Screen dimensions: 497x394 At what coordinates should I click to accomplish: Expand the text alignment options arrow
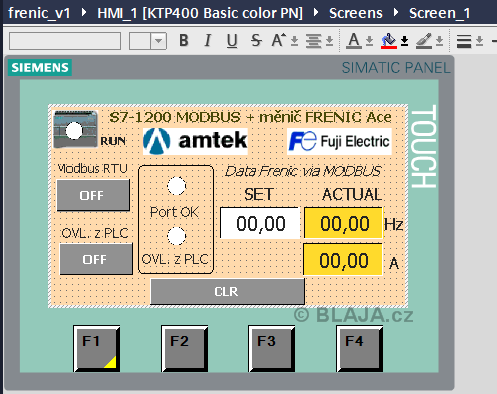[x=329, y=41]
